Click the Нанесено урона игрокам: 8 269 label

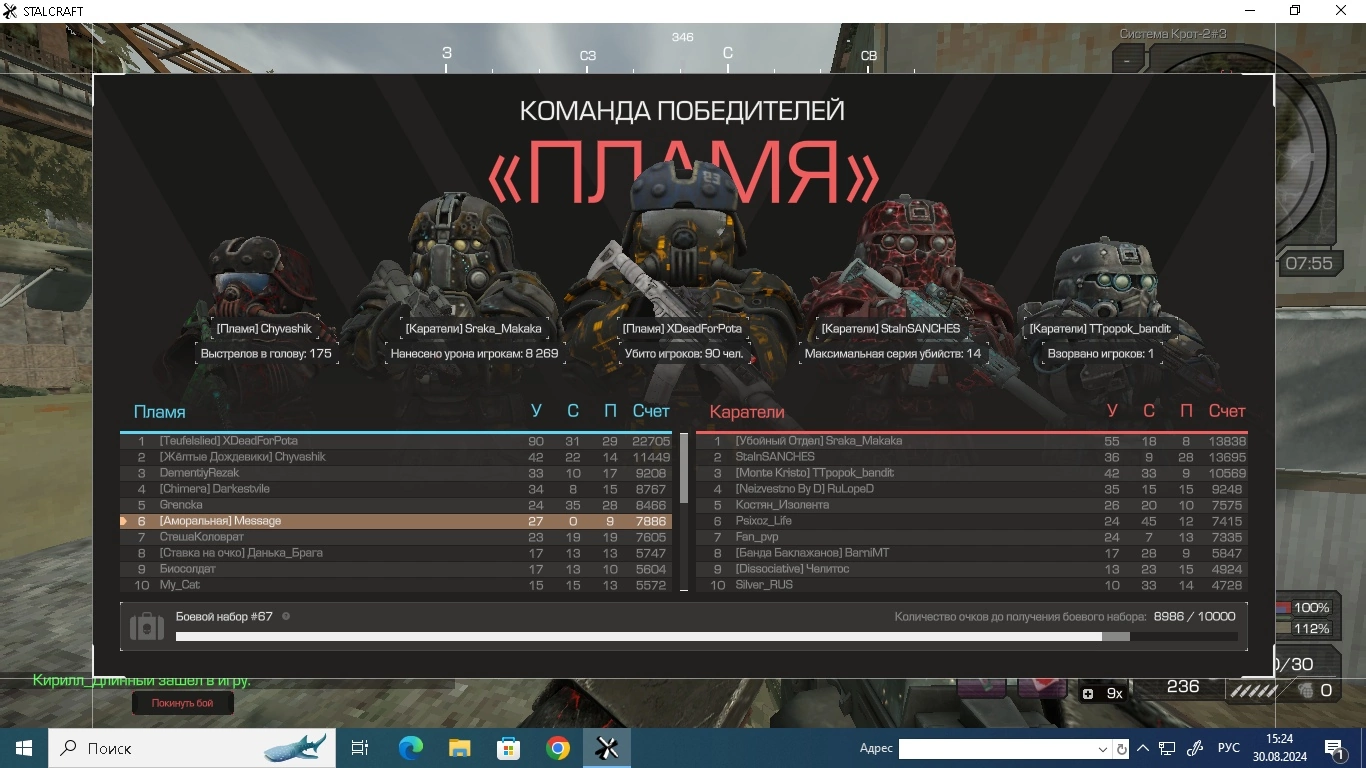[474, 354]
